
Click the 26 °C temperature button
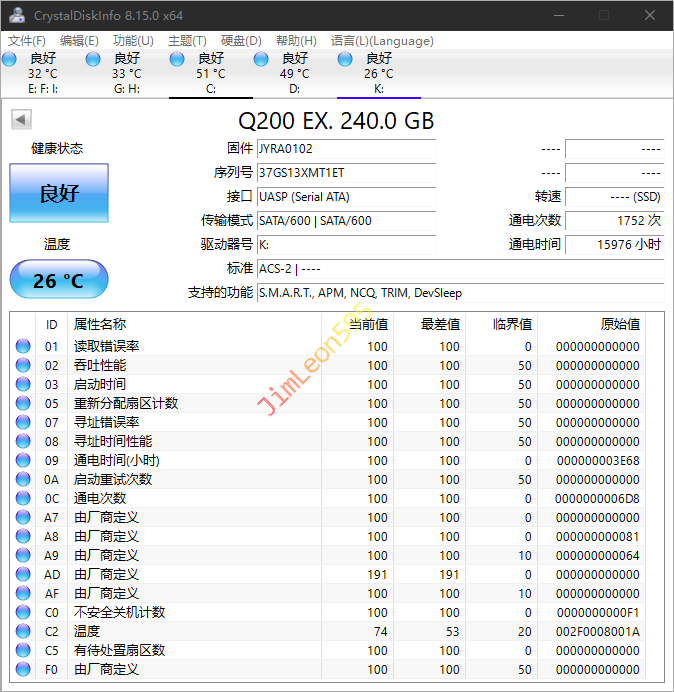coord(59,280)
